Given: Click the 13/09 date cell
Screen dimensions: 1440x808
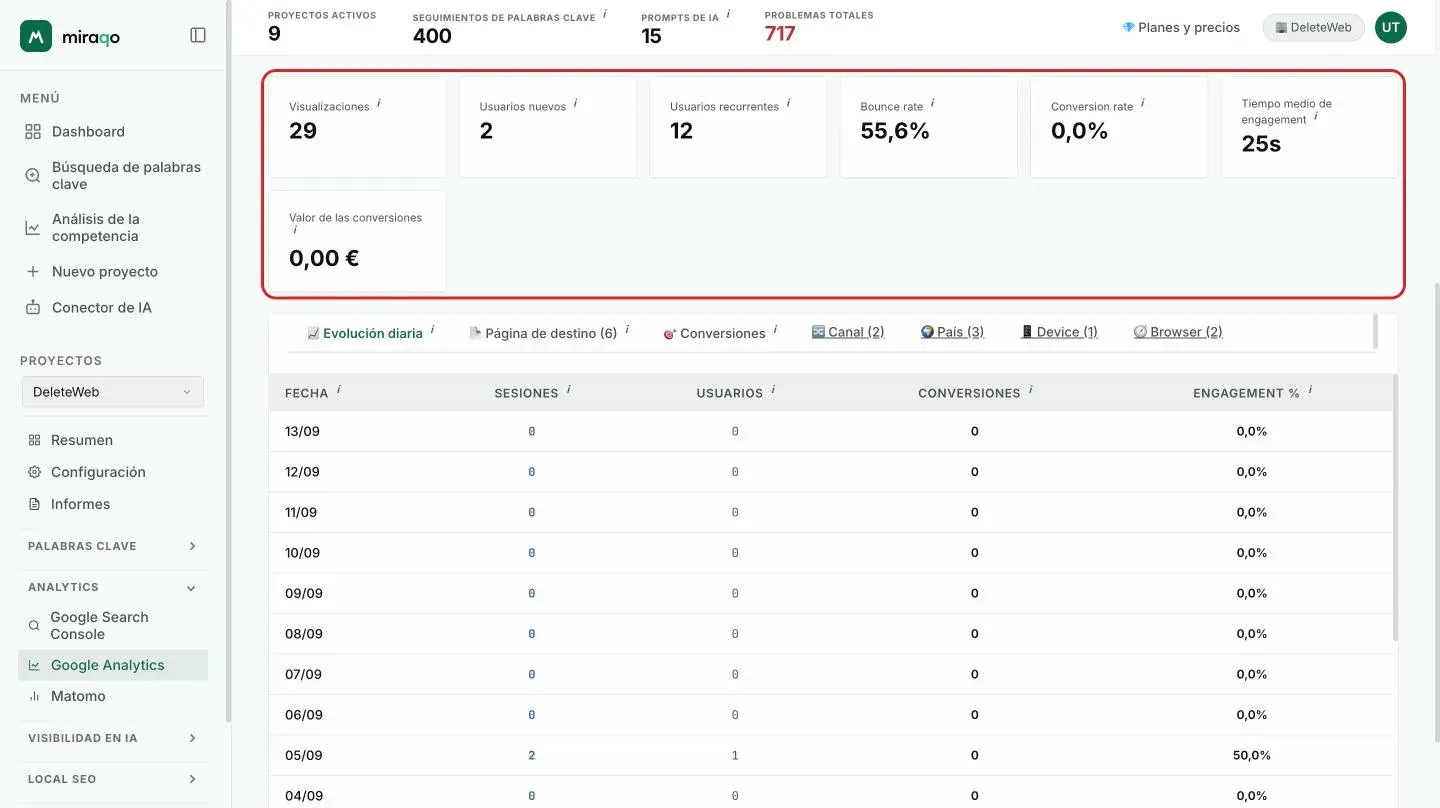Looking at the screenshot, I should [x=303, y=431].
